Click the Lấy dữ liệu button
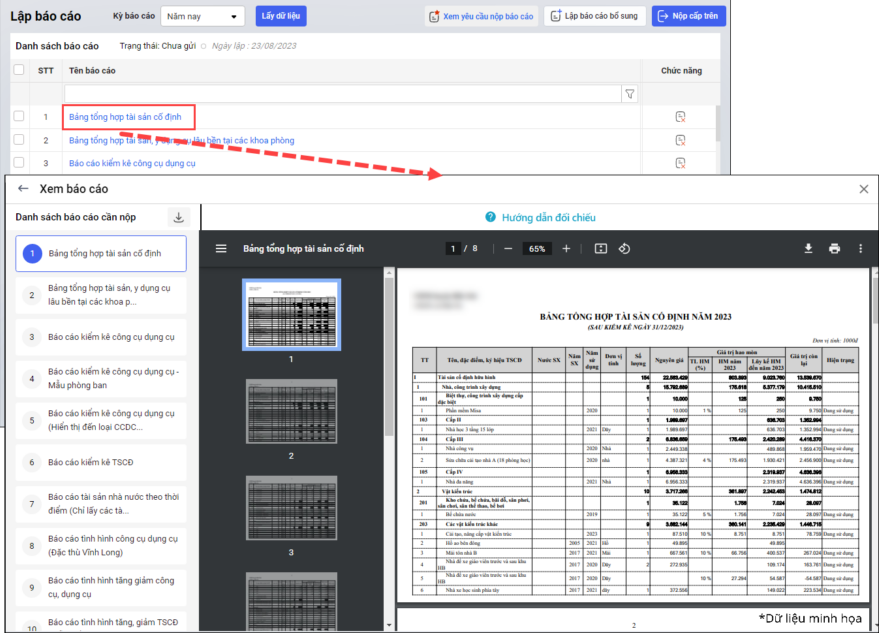 (x=280, y=16)
